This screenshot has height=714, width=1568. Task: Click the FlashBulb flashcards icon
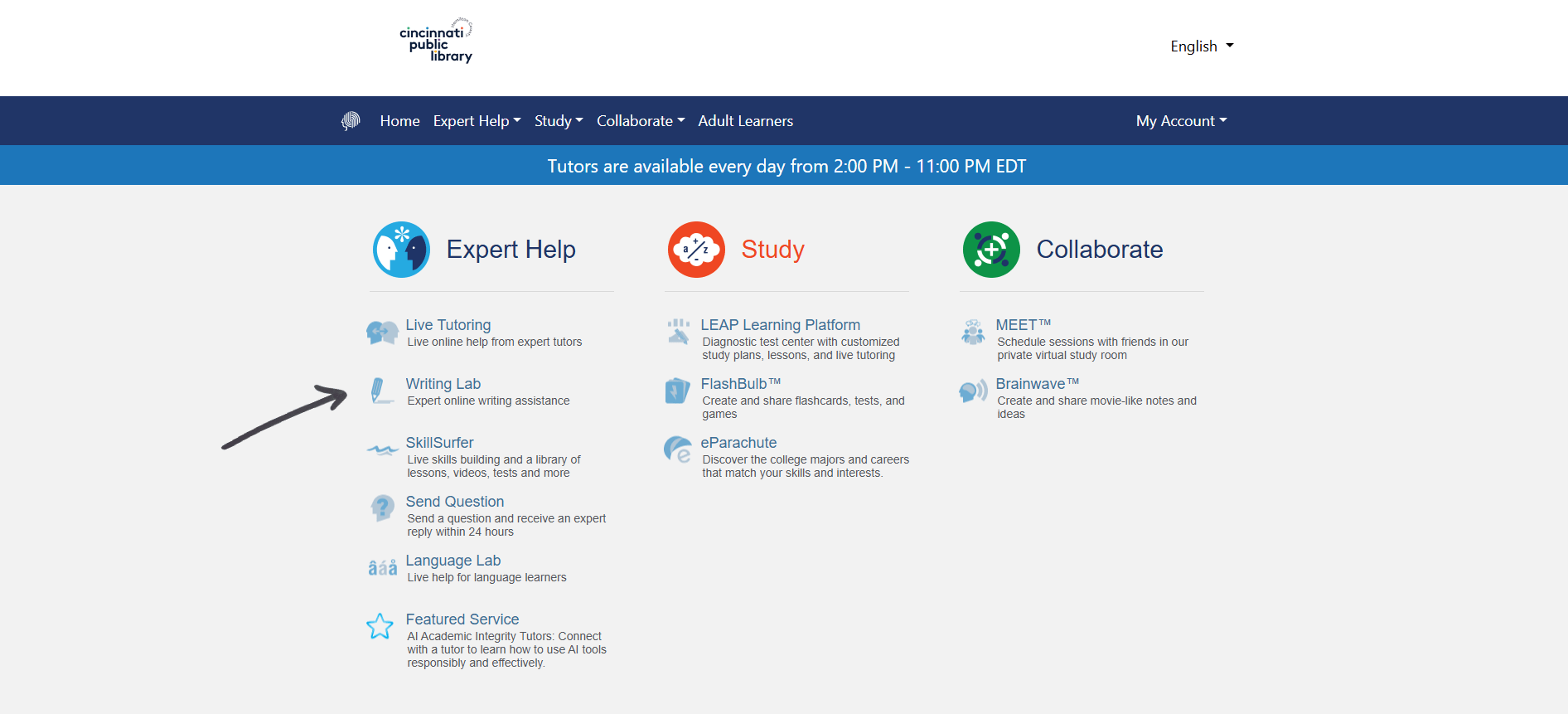point(677,391)
